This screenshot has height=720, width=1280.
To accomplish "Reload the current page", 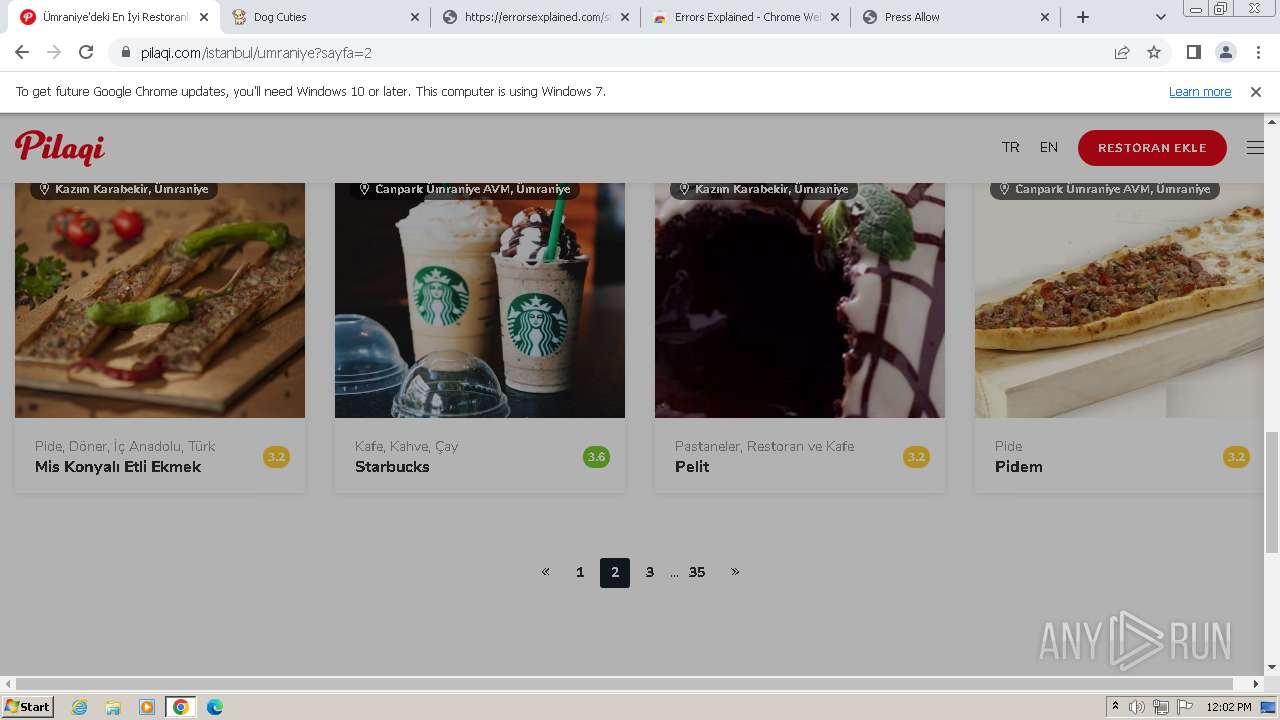I will click(x=86, y=52).
